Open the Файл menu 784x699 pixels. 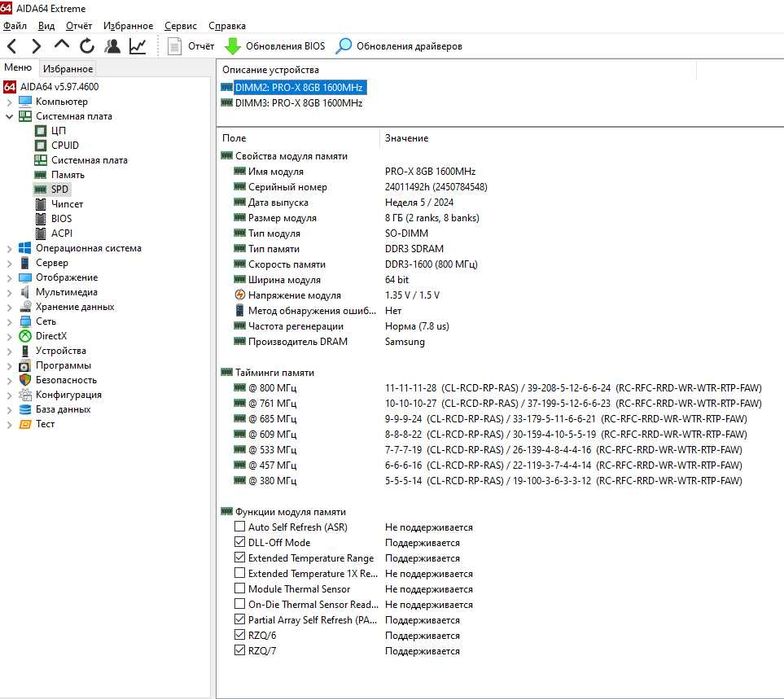pyautogui.click(x=14, y=26)
